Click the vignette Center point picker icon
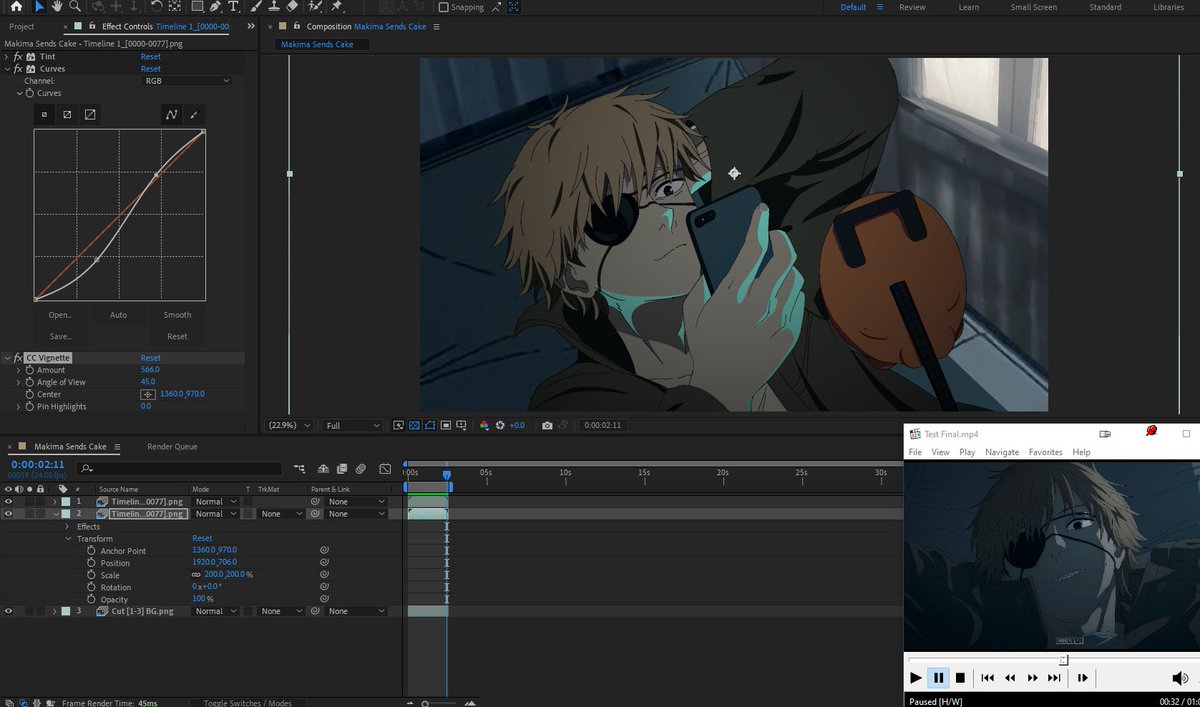The image size is (1200, 707). (148, 394)
